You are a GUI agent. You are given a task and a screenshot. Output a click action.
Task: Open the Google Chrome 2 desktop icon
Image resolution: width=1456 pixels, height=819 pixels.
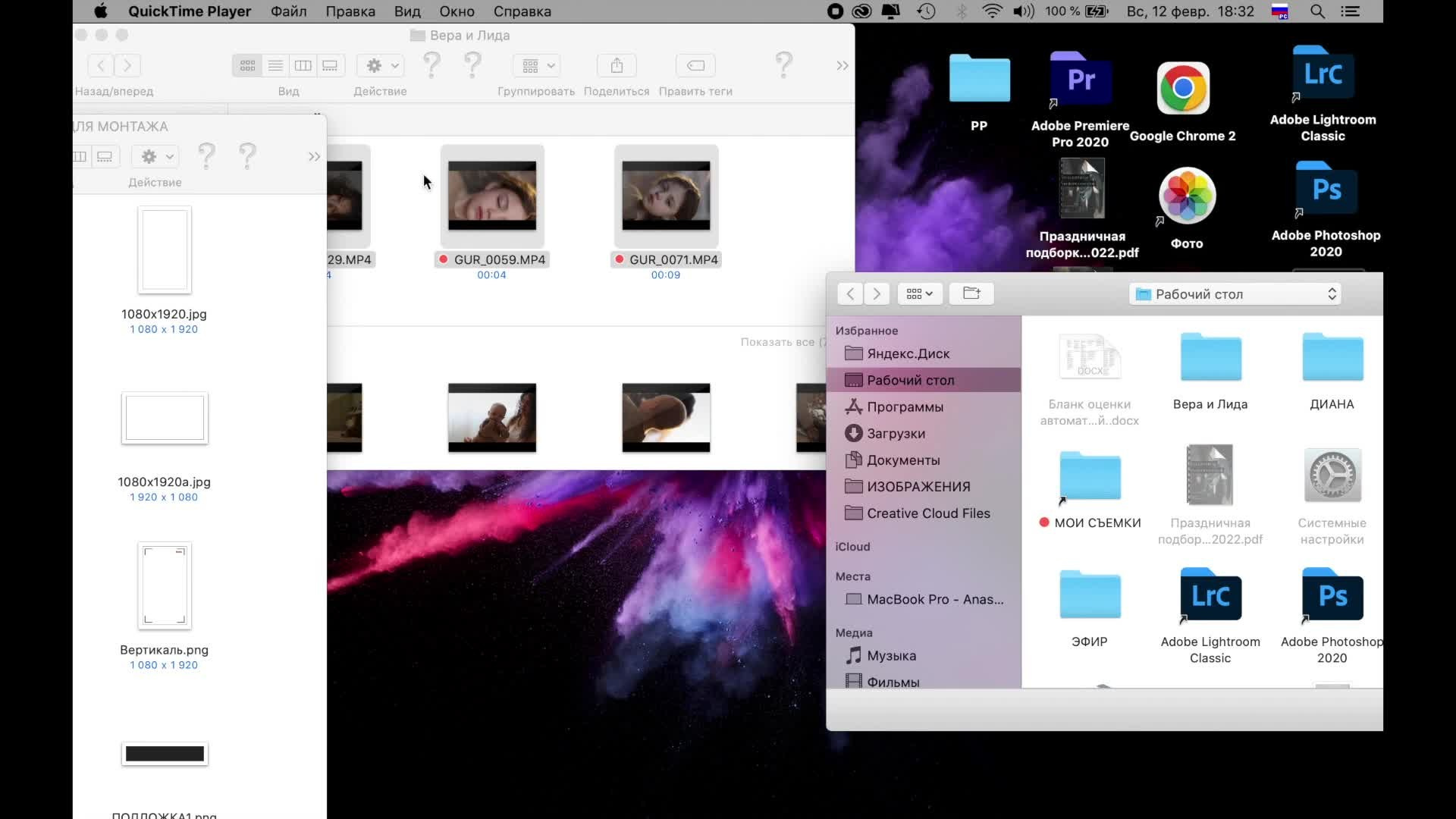click(x=1182, y=89)
